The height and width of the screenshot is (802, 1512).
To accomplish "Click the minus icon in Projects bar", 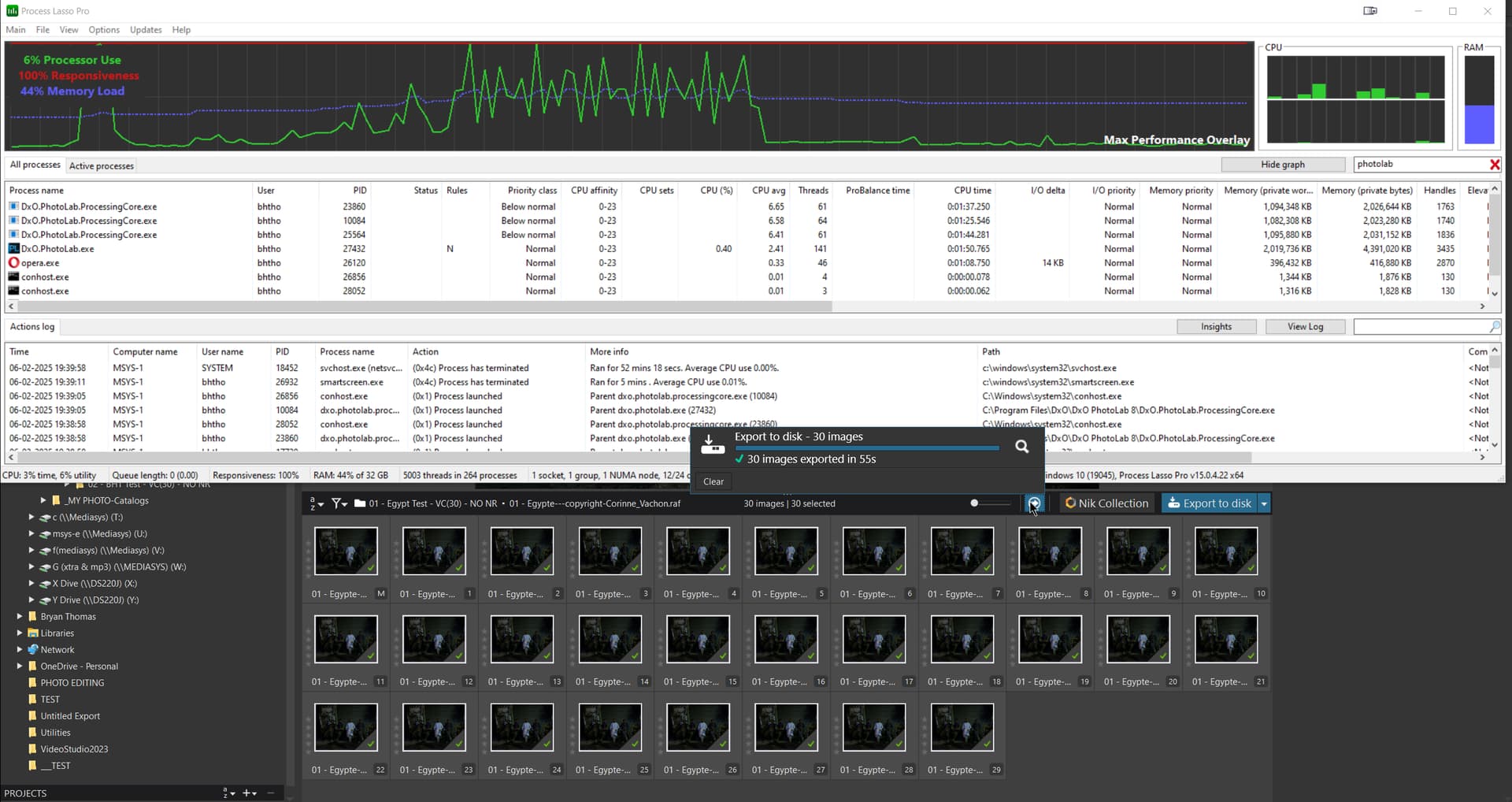I will [271, 793].
